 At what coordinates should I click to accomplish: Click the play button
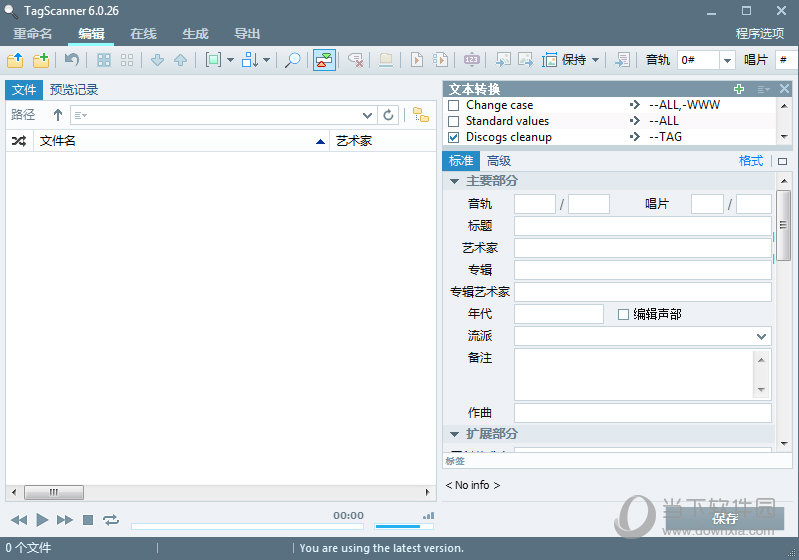point(42,520)
